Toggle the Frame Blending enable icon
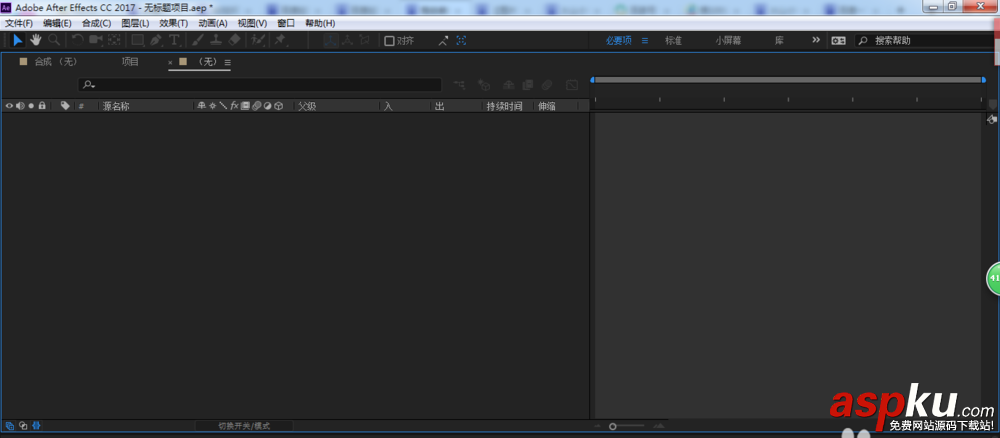This screenshot has width=1000, height=438. [x=527, y=84]
